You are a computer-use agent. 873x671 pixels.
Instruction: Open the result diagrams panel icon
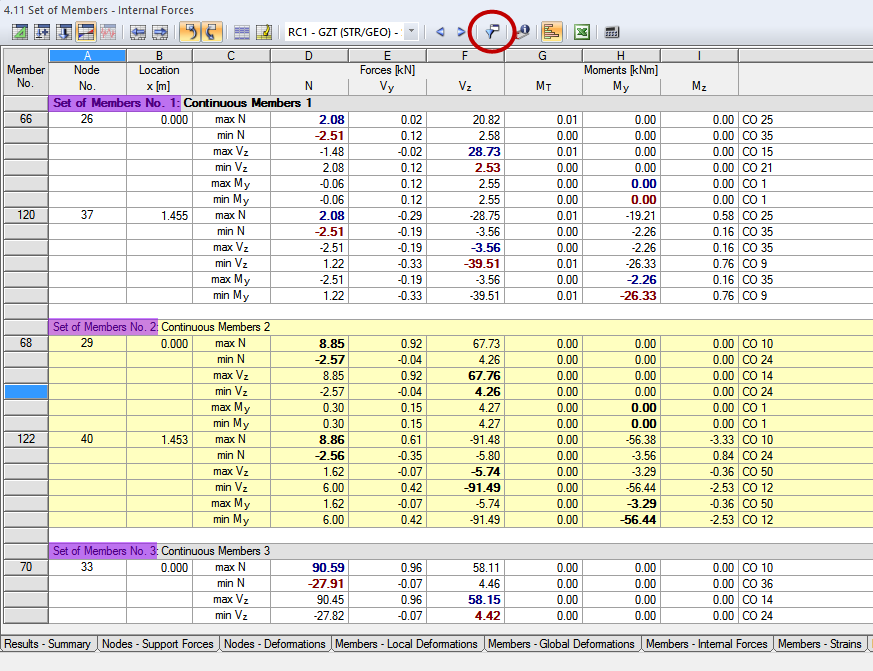tap(551, 31)
